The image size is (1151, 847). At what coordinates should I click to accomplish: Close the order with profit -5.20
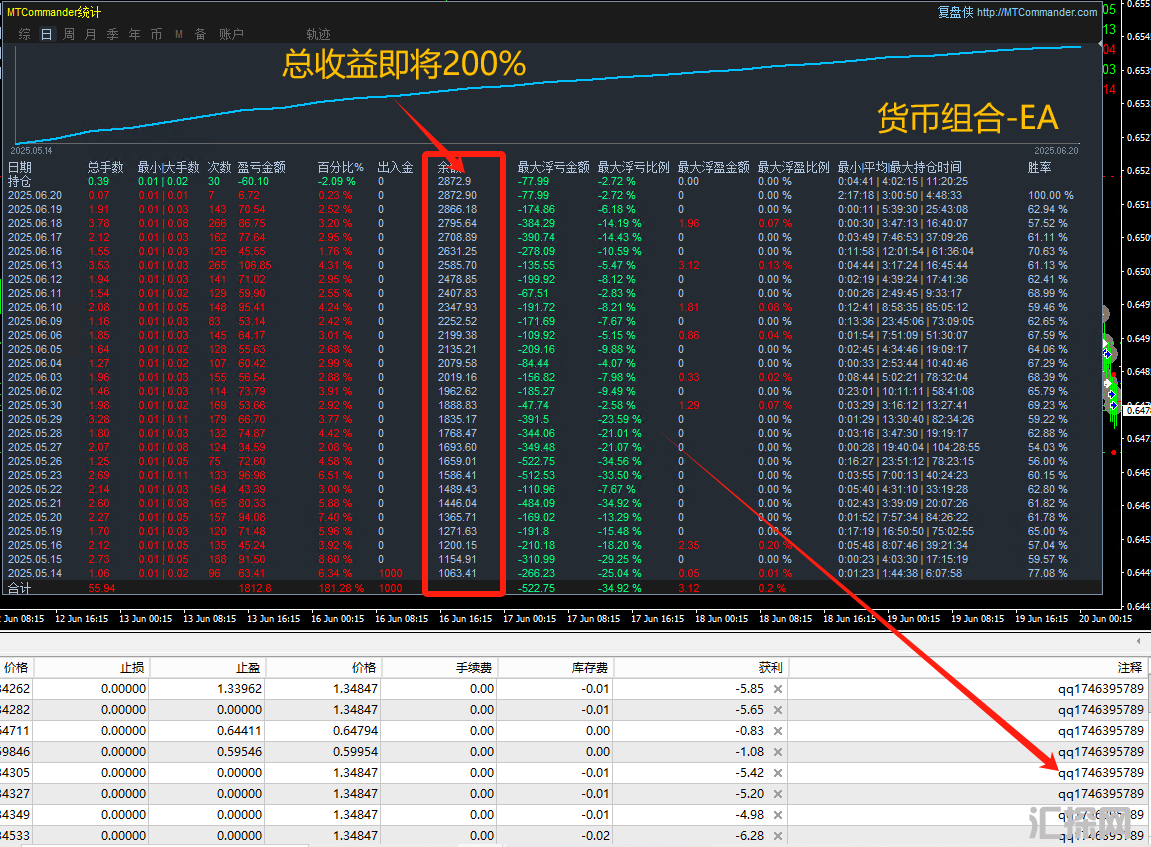pos(777,794)
